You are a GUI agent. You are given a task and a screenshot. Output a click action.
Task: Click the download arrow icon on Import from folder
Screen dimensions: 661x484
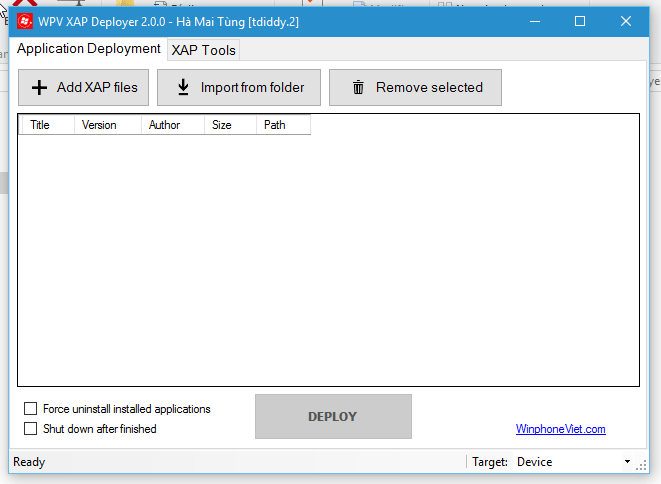183,87
